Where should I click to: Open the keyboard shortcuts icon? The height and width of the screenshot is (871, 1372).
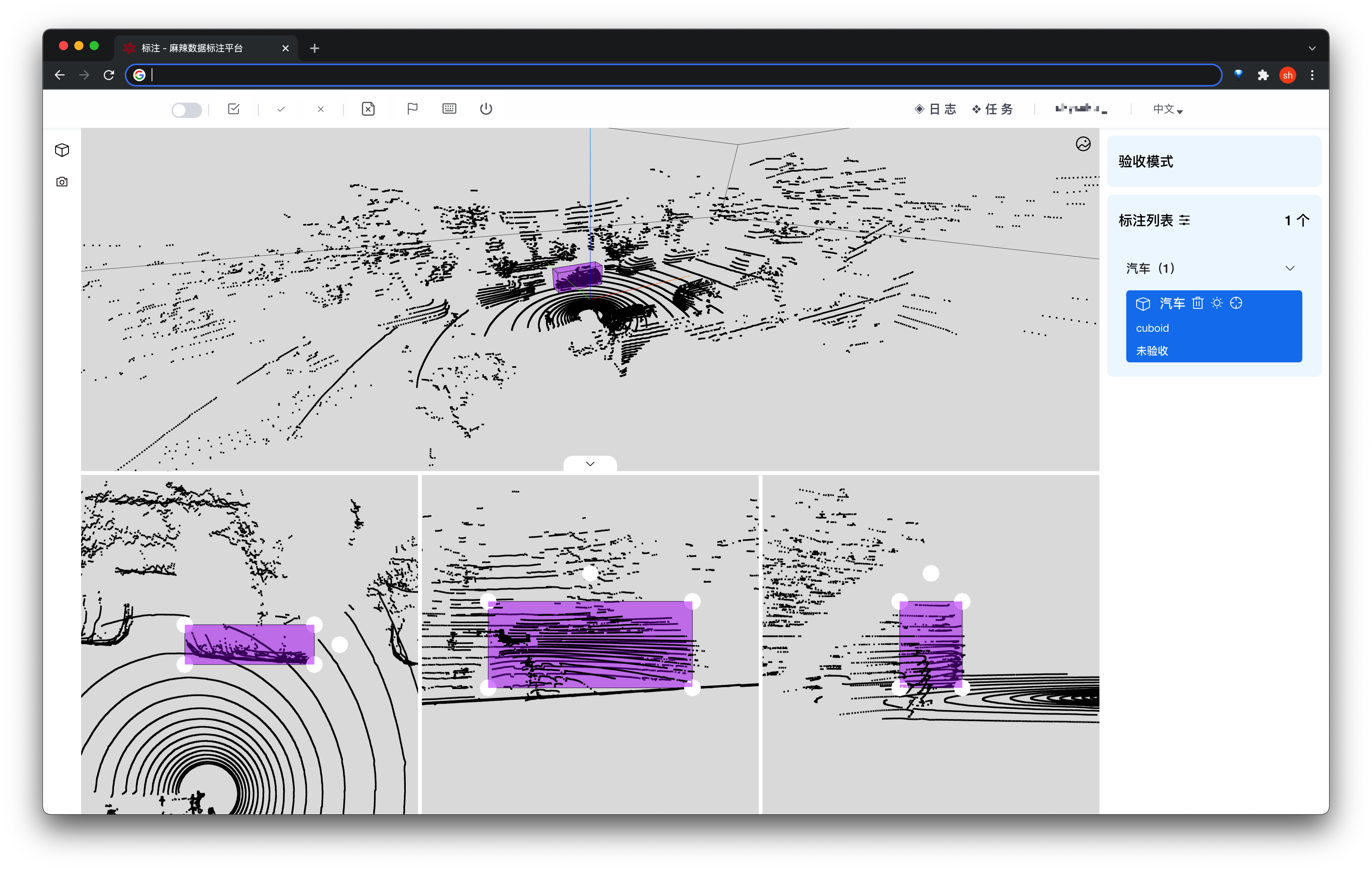(x=449, y=108)
